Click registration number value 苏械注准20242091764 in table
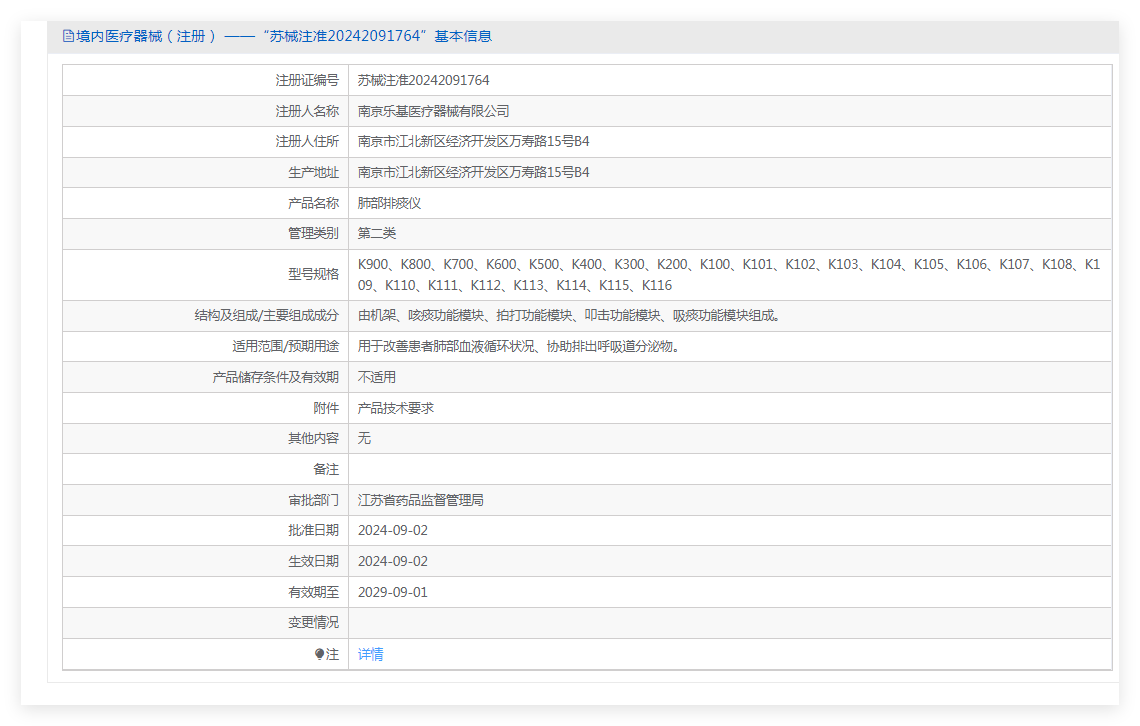This screenshot has height=726, width=1140. click(423, 80)
